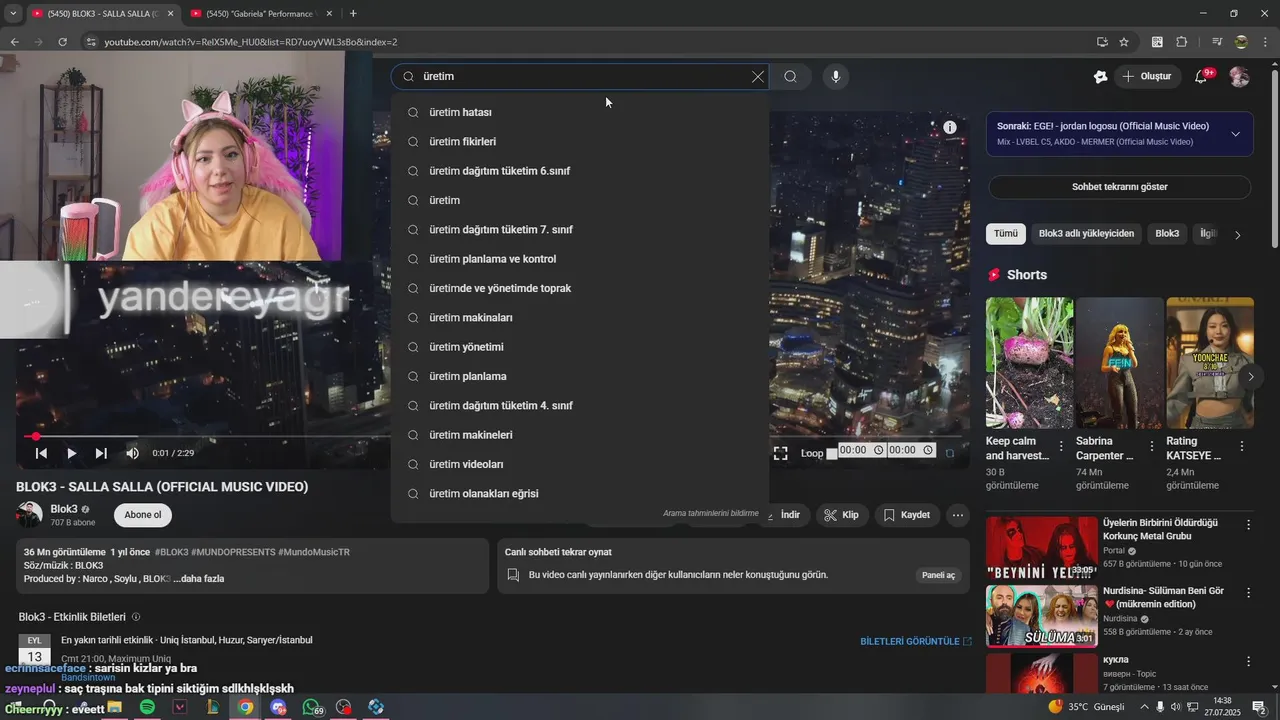Set the second loop time field
Screen dimensions: 1280x720
(911, 451)
